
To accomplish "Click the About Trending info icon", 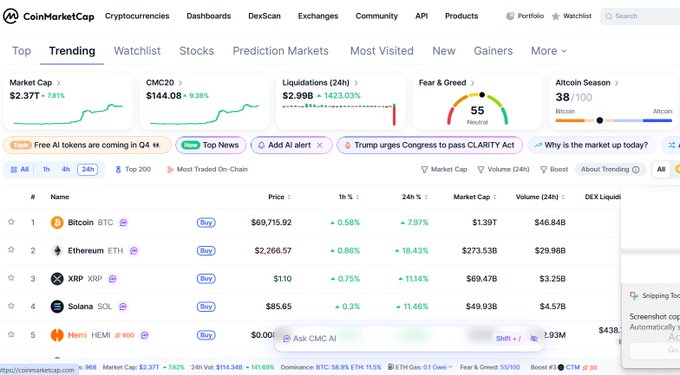I will [636, 170].
